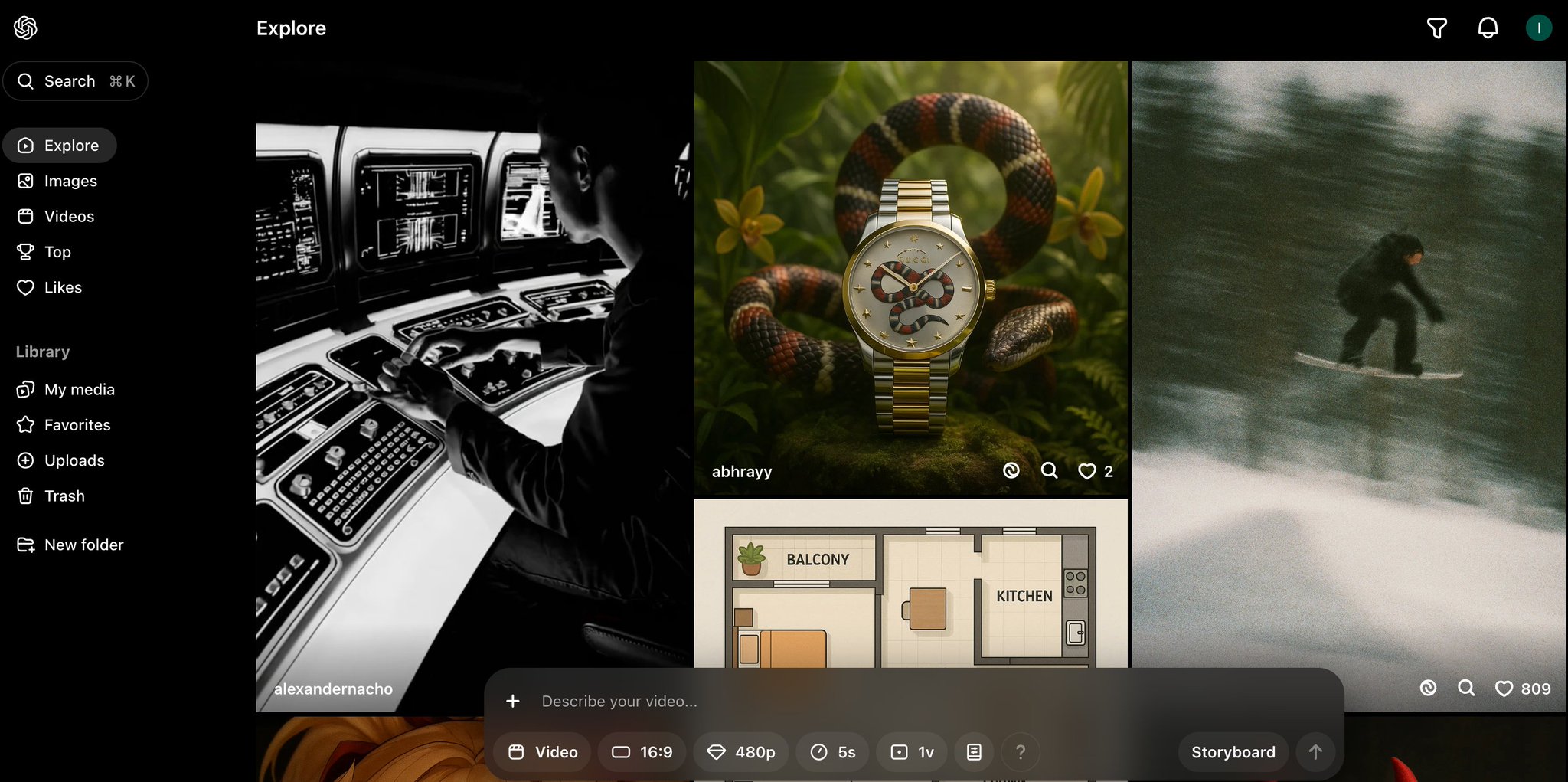
Task: Click the magnifier icon on the snowboarder video
Action: click(1466, 688)
